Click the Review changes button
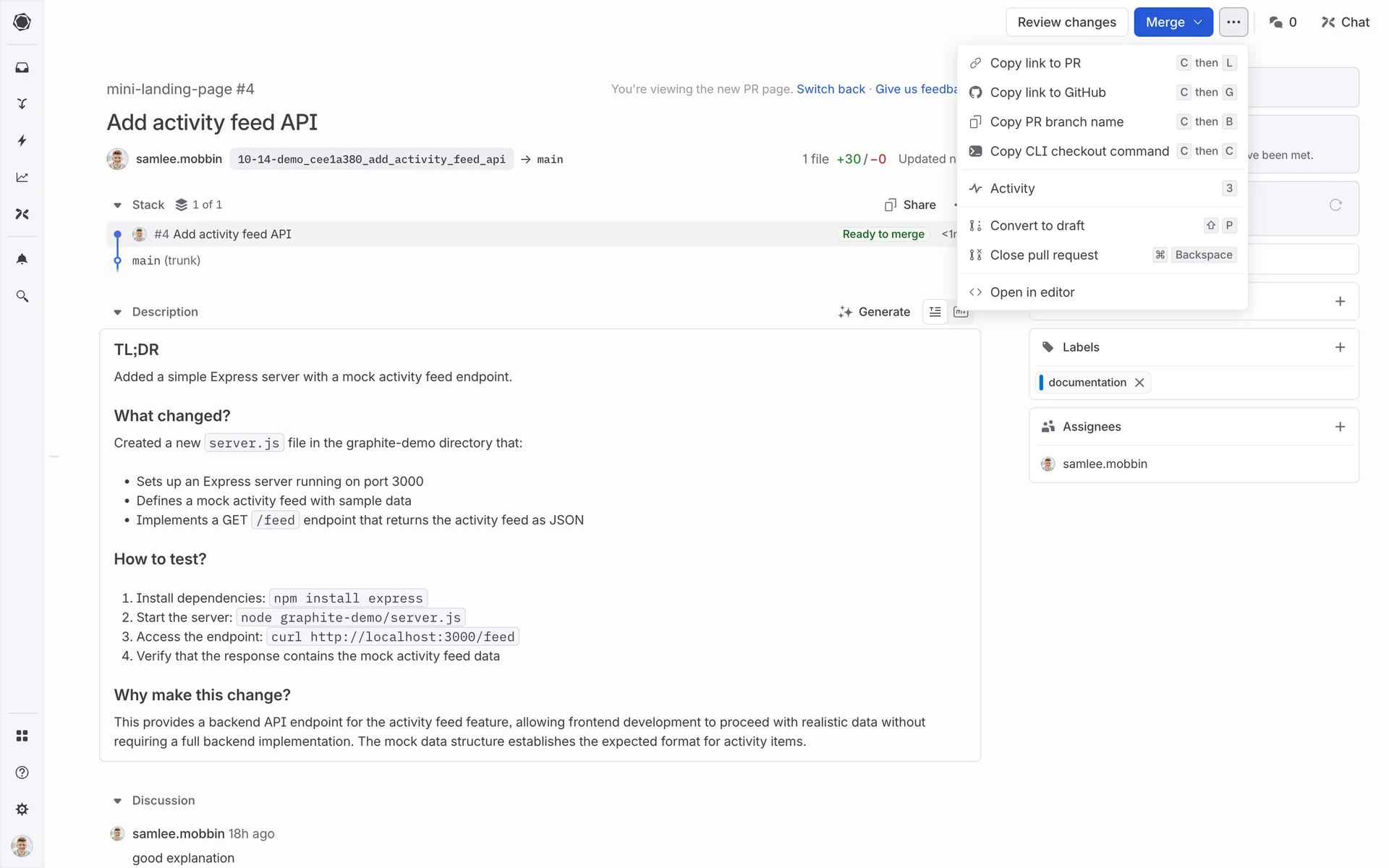This screenshot has height=868, width=1389. pyautogui.click(x=1066, y=22)
